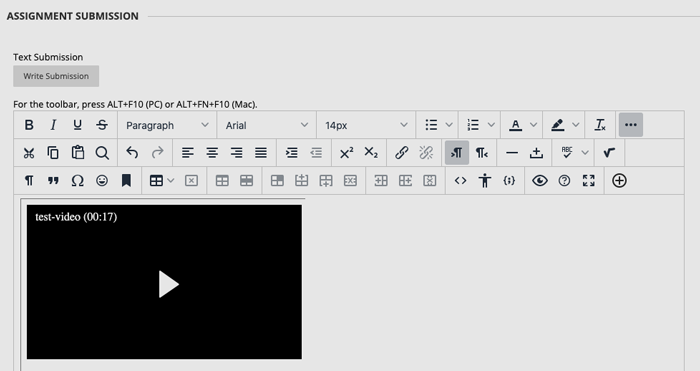
Task: Insert a code sample snippet
Action: pos(509,180)
